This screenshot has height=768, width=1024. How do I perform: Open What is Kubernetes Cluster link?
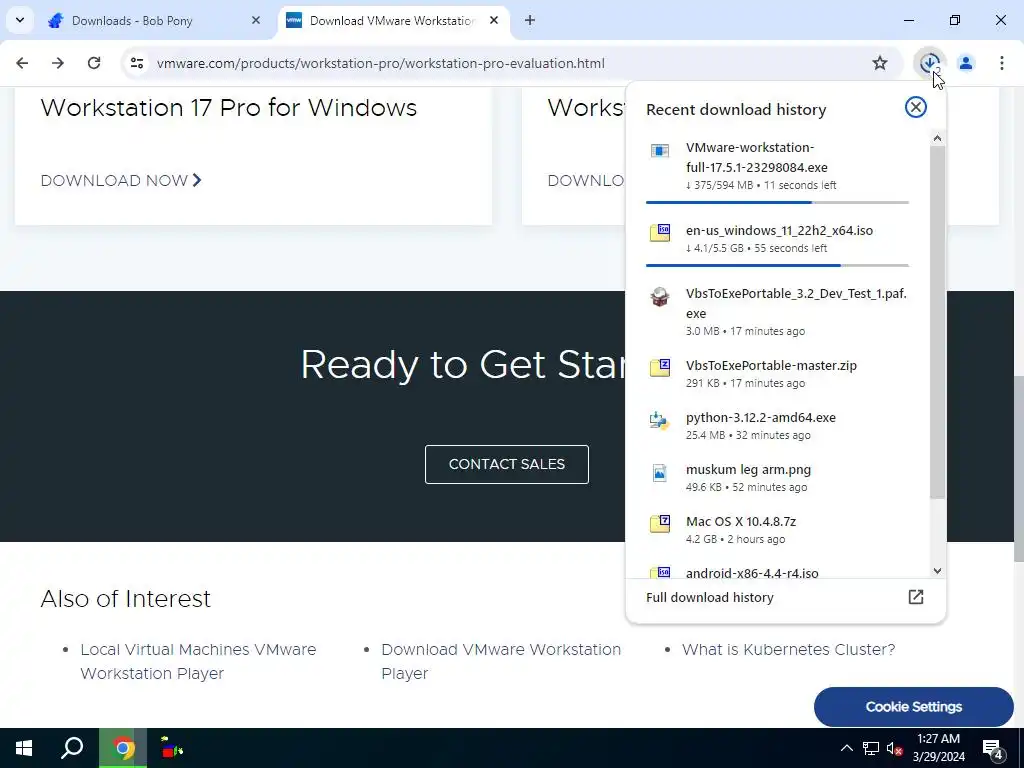[788, 650]
